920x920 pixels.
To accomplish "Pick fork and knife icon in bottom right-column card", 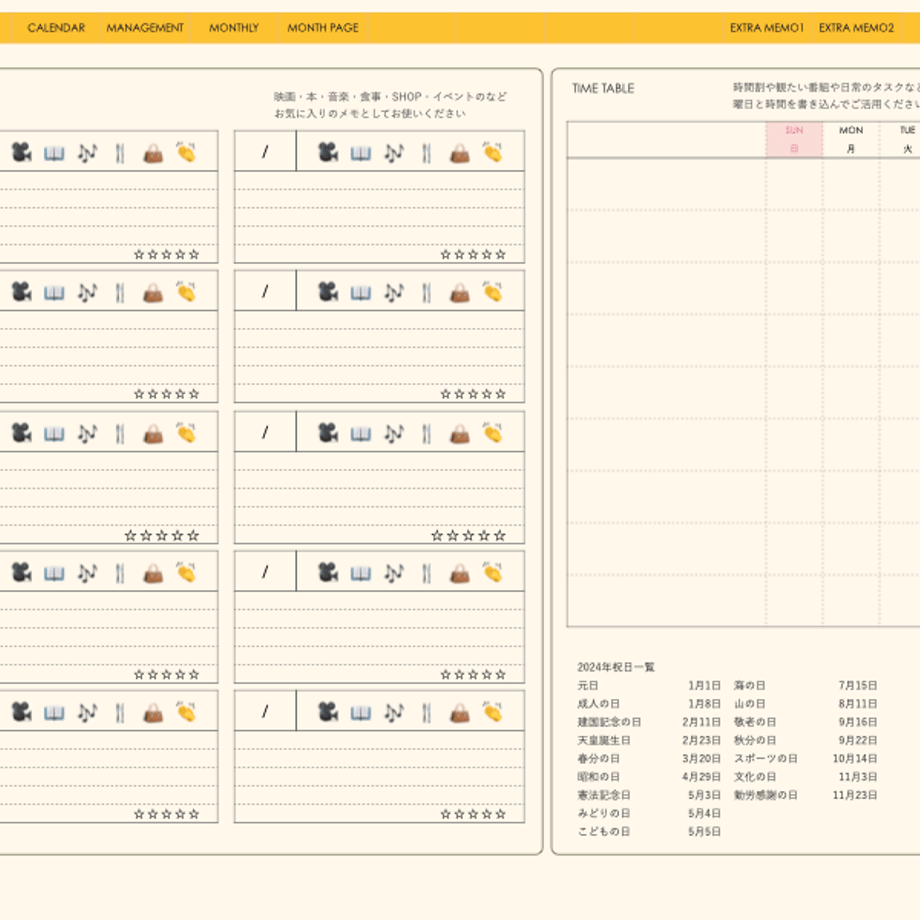I will pyautogui.click(x=427, y=712).
